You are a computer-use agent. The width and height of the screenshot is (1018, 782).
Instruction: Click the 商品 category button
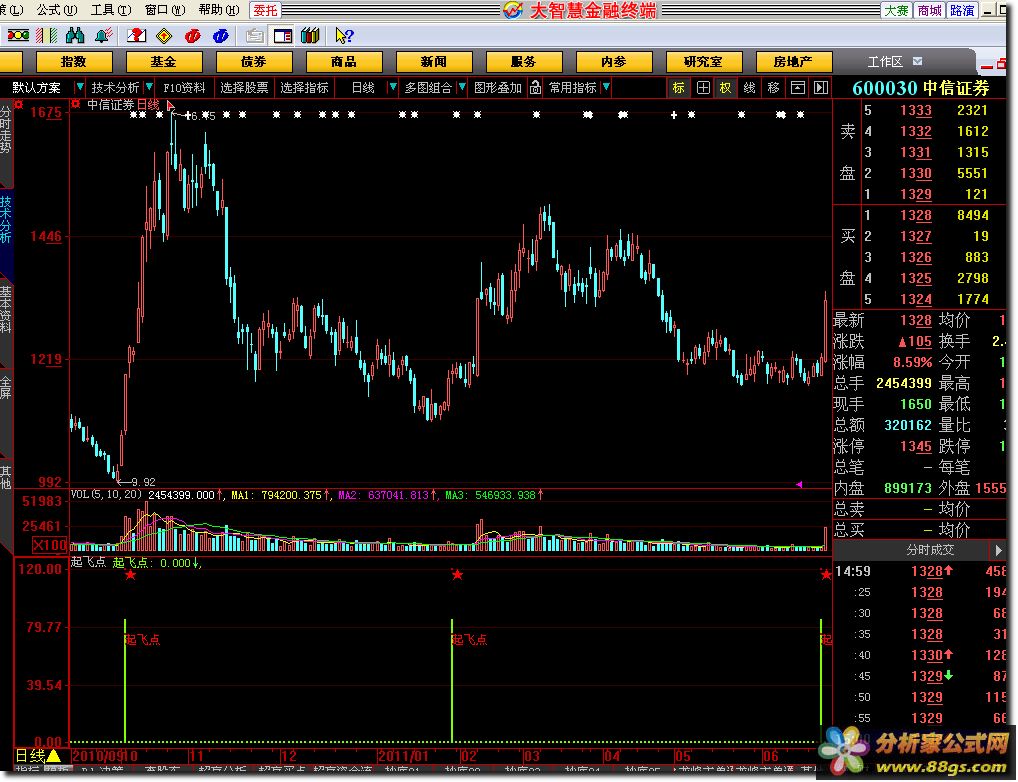click(343, 62)
